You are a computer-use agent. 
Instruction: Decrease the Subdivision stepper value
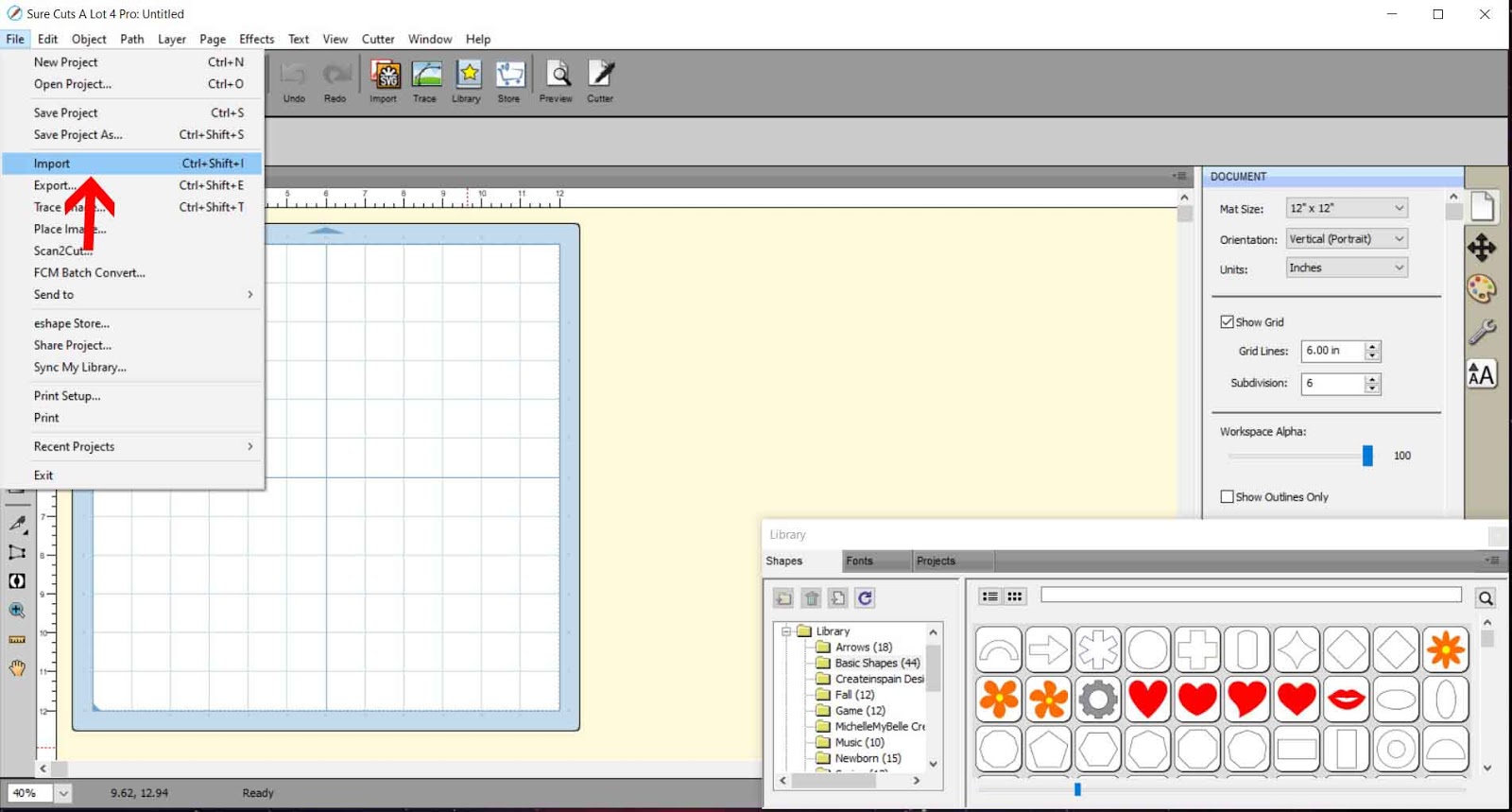click(1372, 389)
